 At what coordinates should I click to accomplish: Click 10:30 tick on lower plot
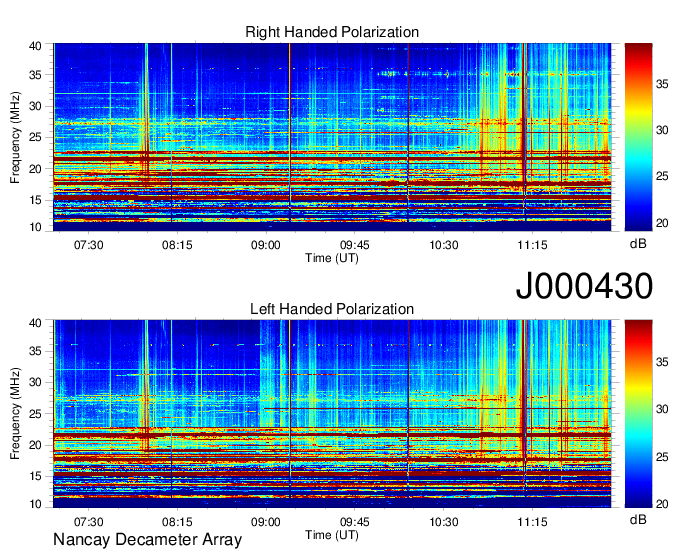(444, 522)
